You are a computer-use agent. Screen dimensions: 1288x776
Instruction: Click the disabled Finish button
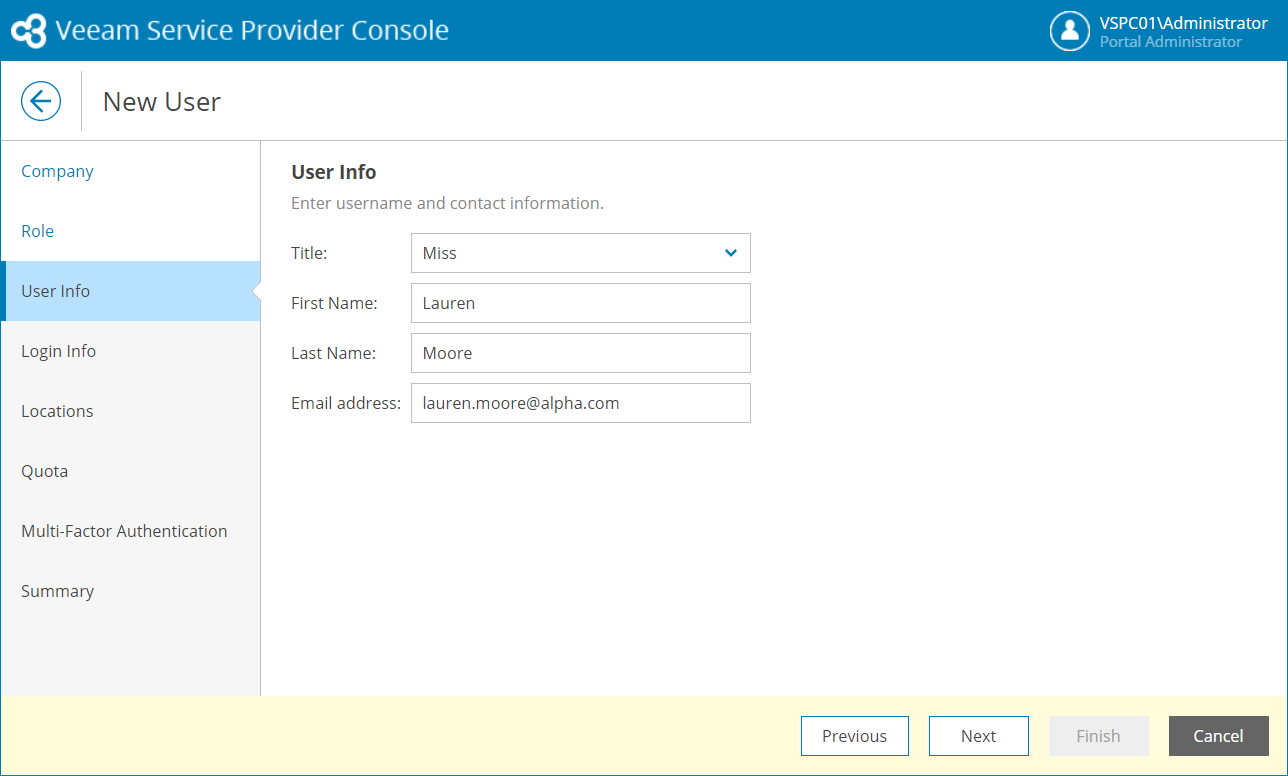(1099, 736)
